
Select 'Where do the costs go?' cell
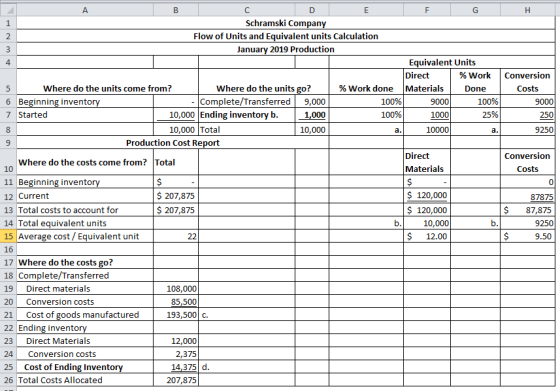(85, 262)
